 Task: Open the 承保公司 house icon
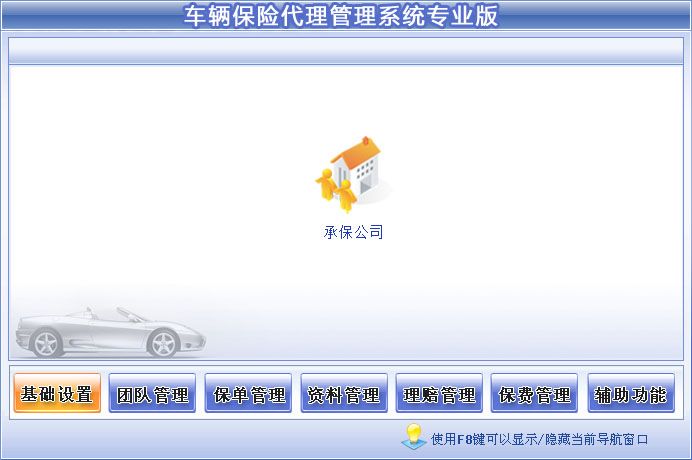click(x=353, y=173)
